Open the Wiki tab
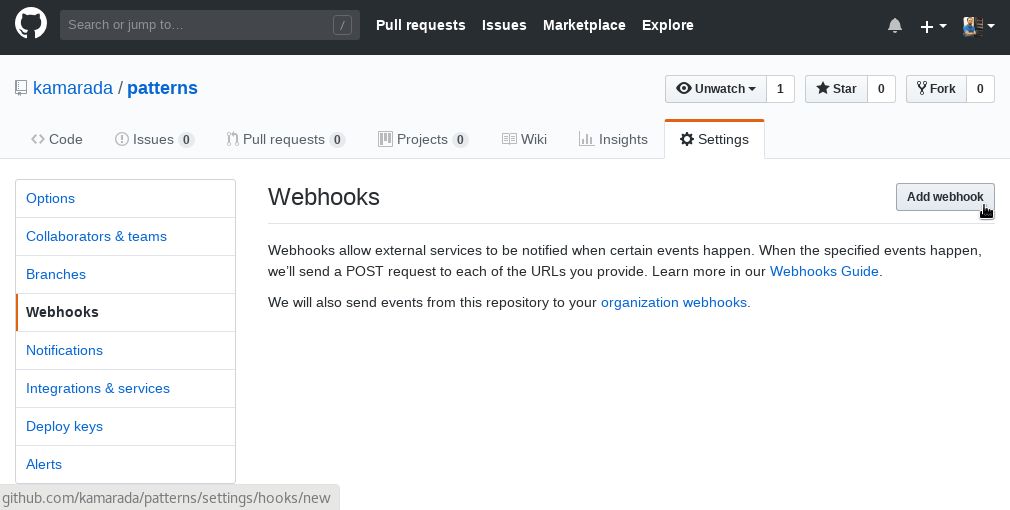Viewport: 1010px width, 510px height. click(524, 139)
